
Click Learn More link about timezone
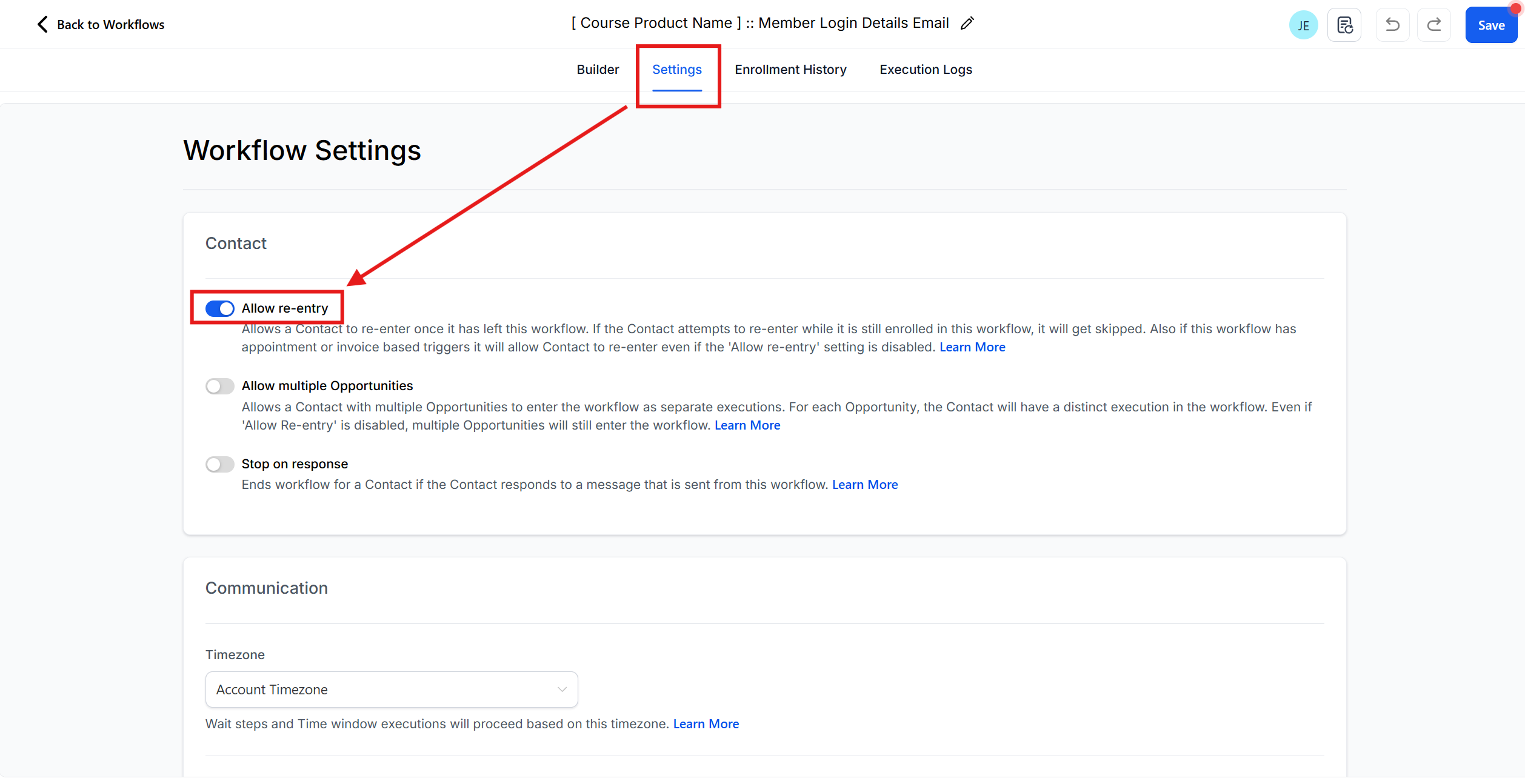pos(706,724)
